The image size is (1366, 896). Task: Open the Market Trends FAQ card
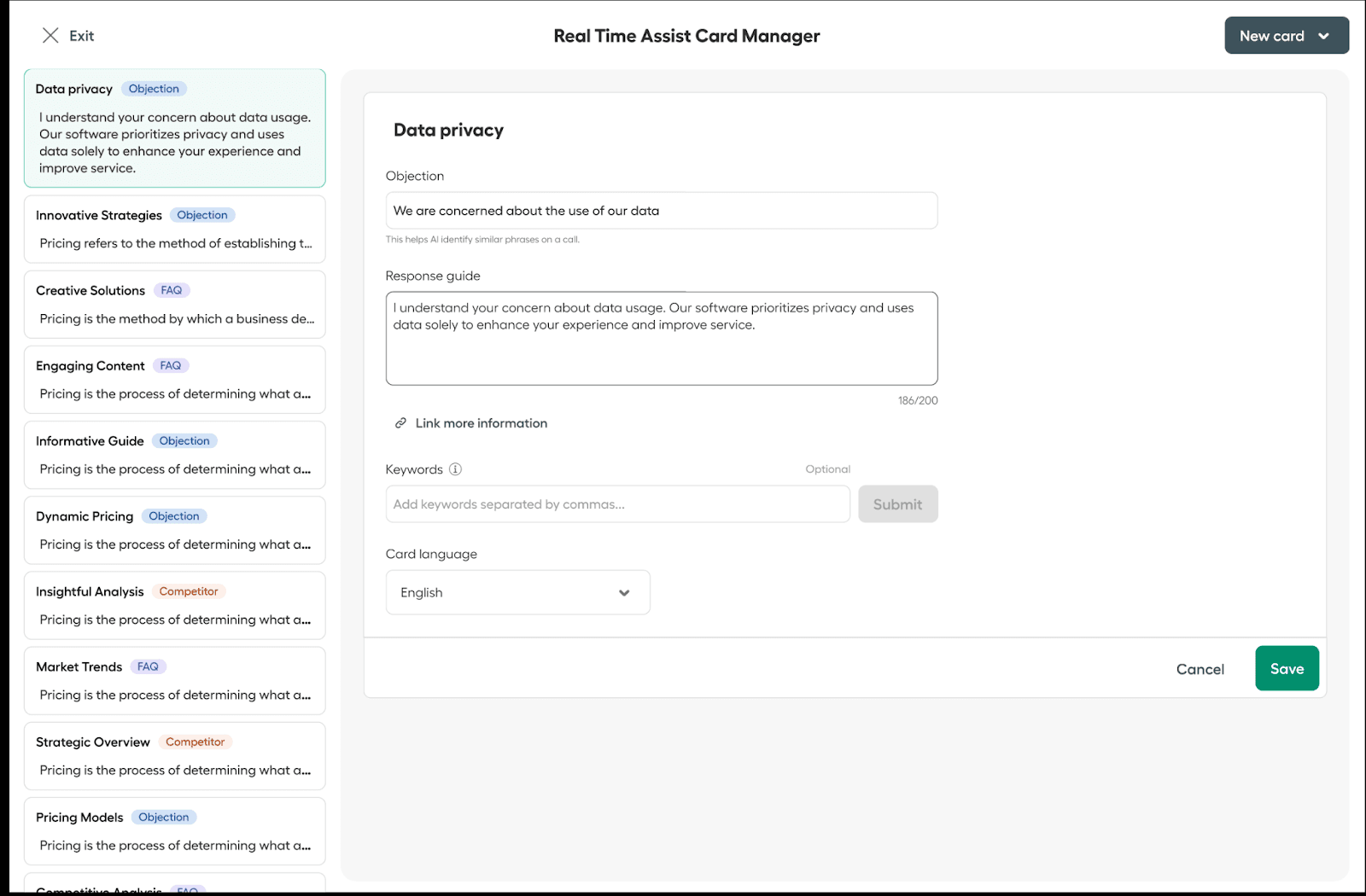click(x=174, y=681)
